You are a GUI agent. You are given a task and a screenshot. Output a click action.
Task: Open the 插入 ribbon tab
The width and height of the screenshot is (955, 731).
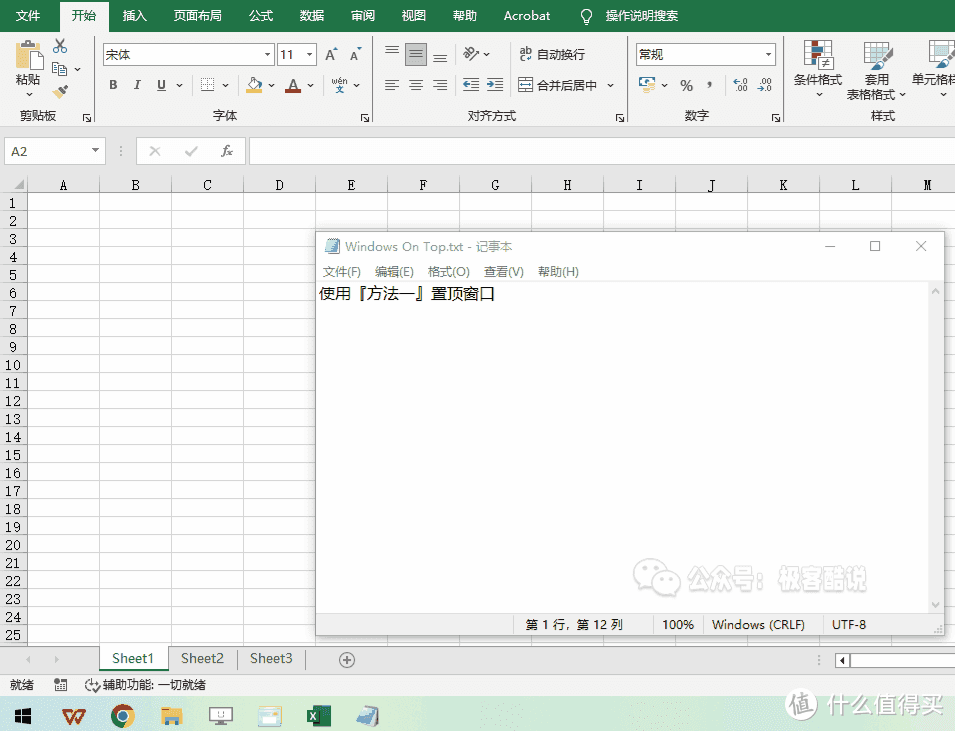point(135,16)
